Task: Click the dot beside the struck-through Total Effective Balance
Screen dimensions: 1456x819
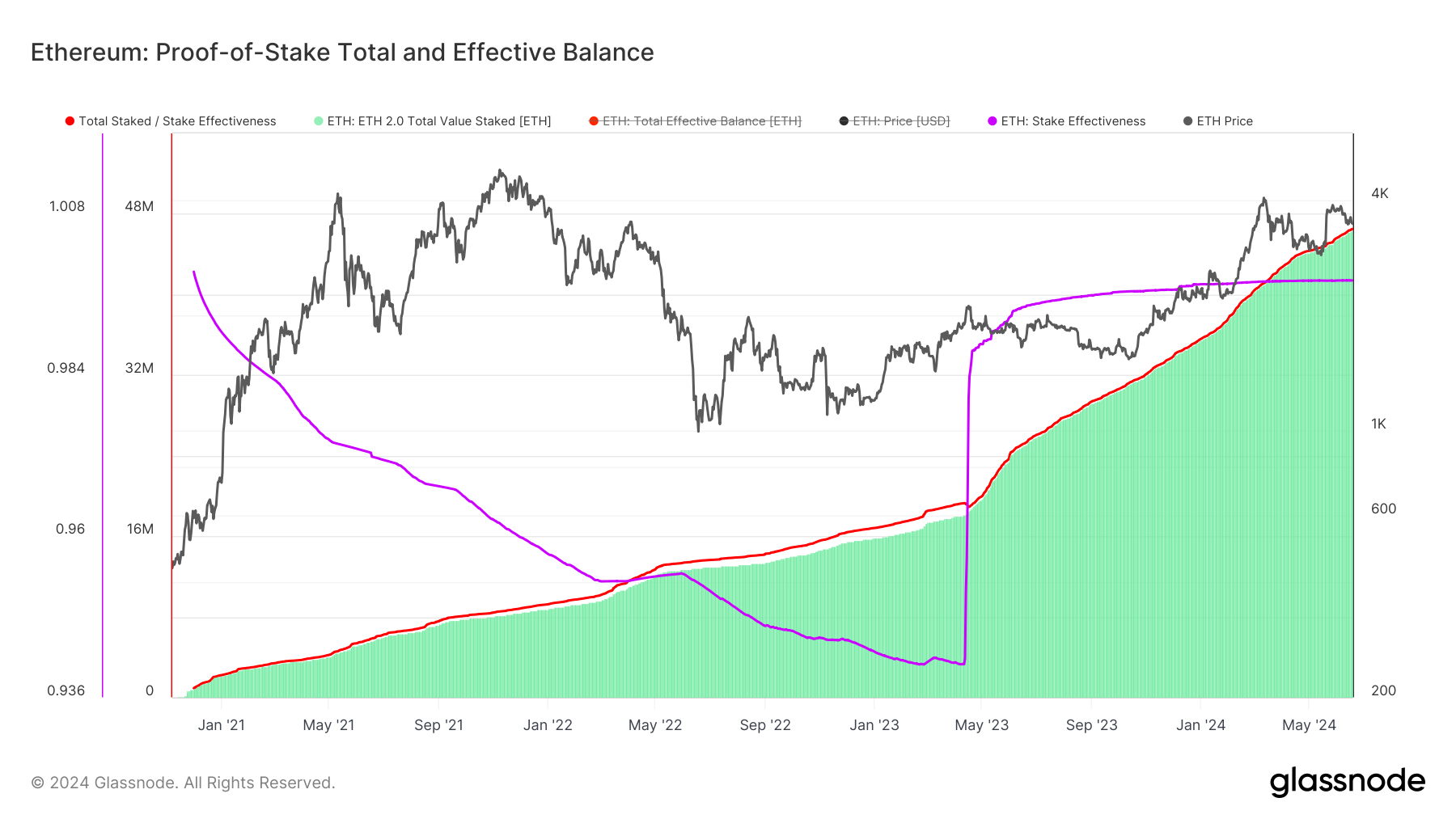Action: [594, 121]
